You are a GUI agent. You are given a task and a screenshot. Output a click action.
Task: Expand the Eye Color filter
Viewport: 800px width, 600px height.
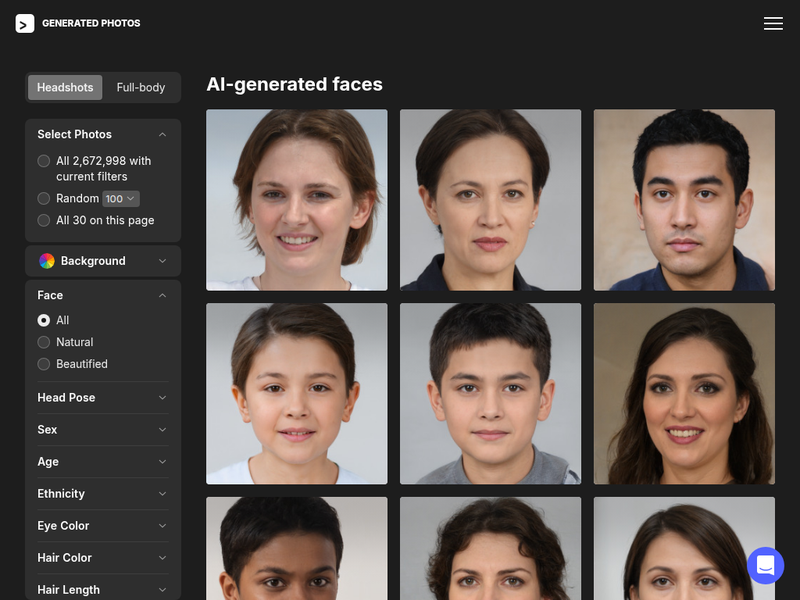pyautogui.click(x=103, y=526)
